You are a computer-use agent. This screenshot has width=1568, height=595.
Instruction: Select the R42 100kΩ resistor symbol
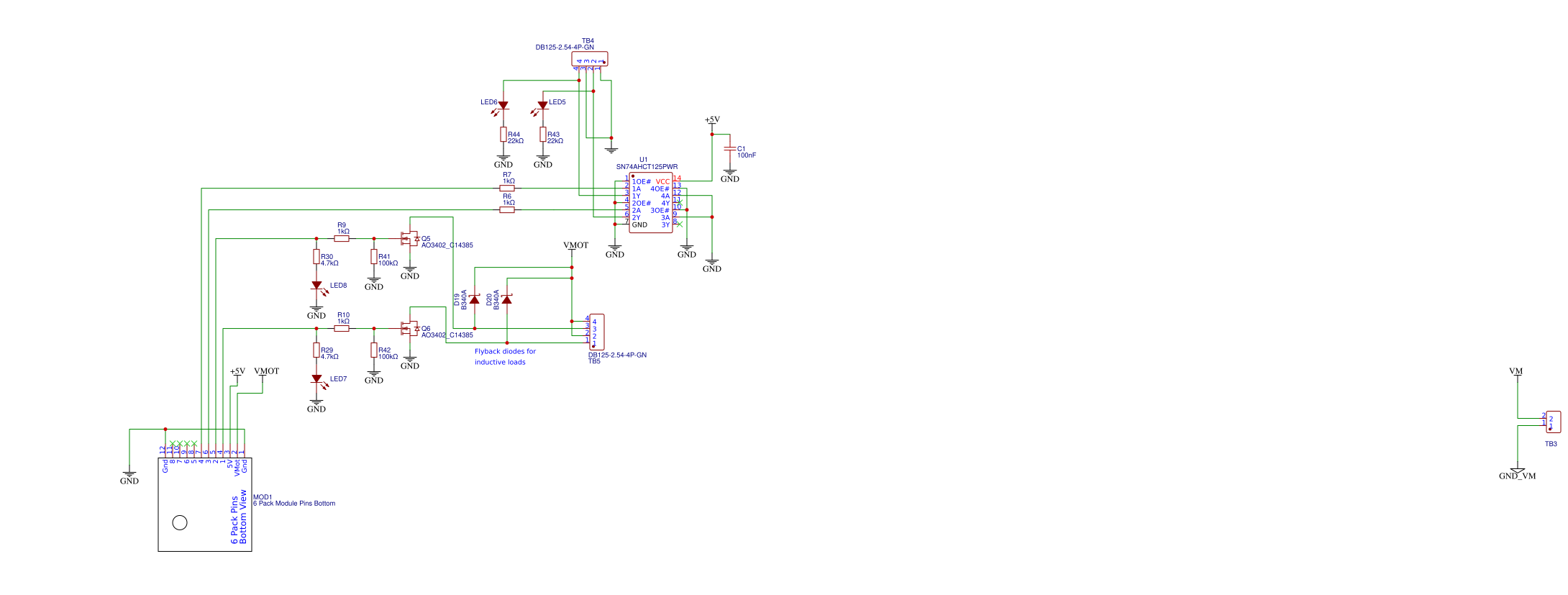374,350
